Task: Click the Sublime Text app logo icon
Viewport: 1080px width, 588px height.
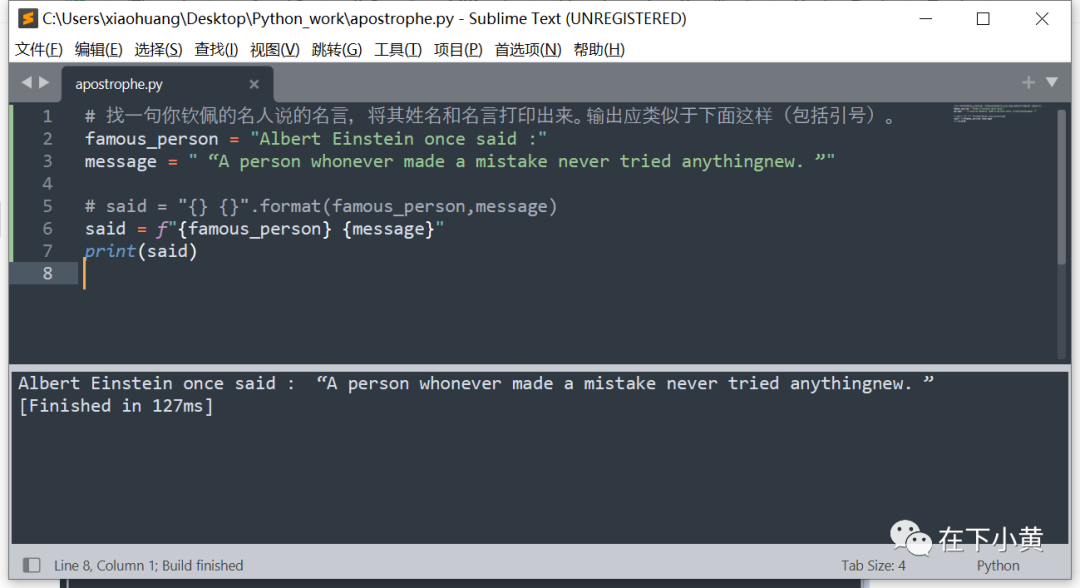Action: click(x=28, y=18)
